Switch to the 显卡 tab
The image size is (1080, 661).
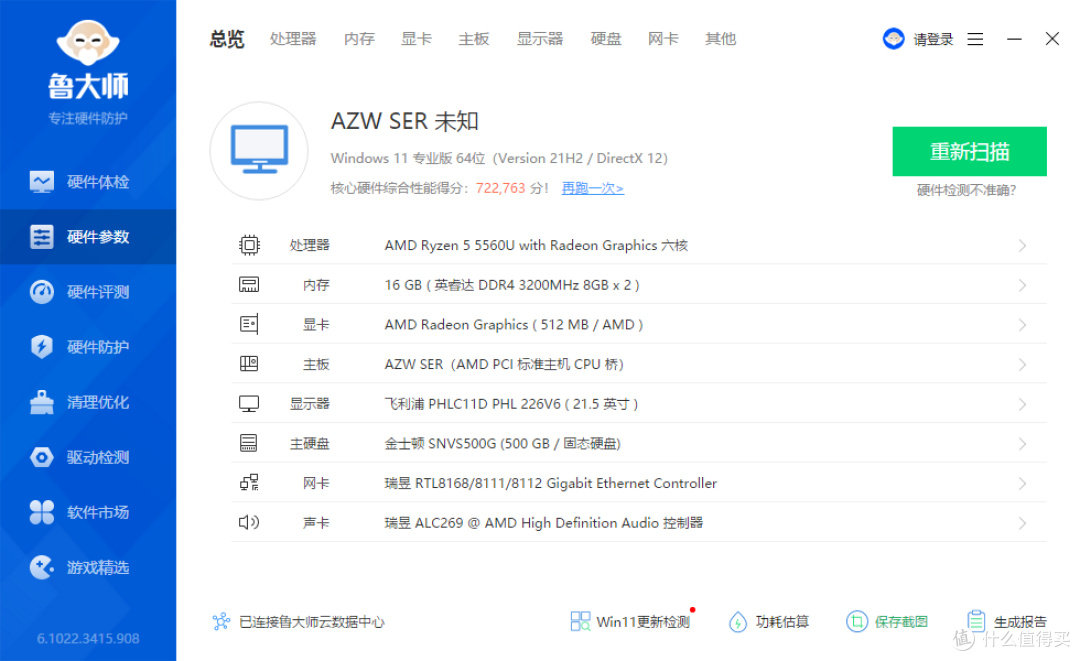(x=417, y=39)
